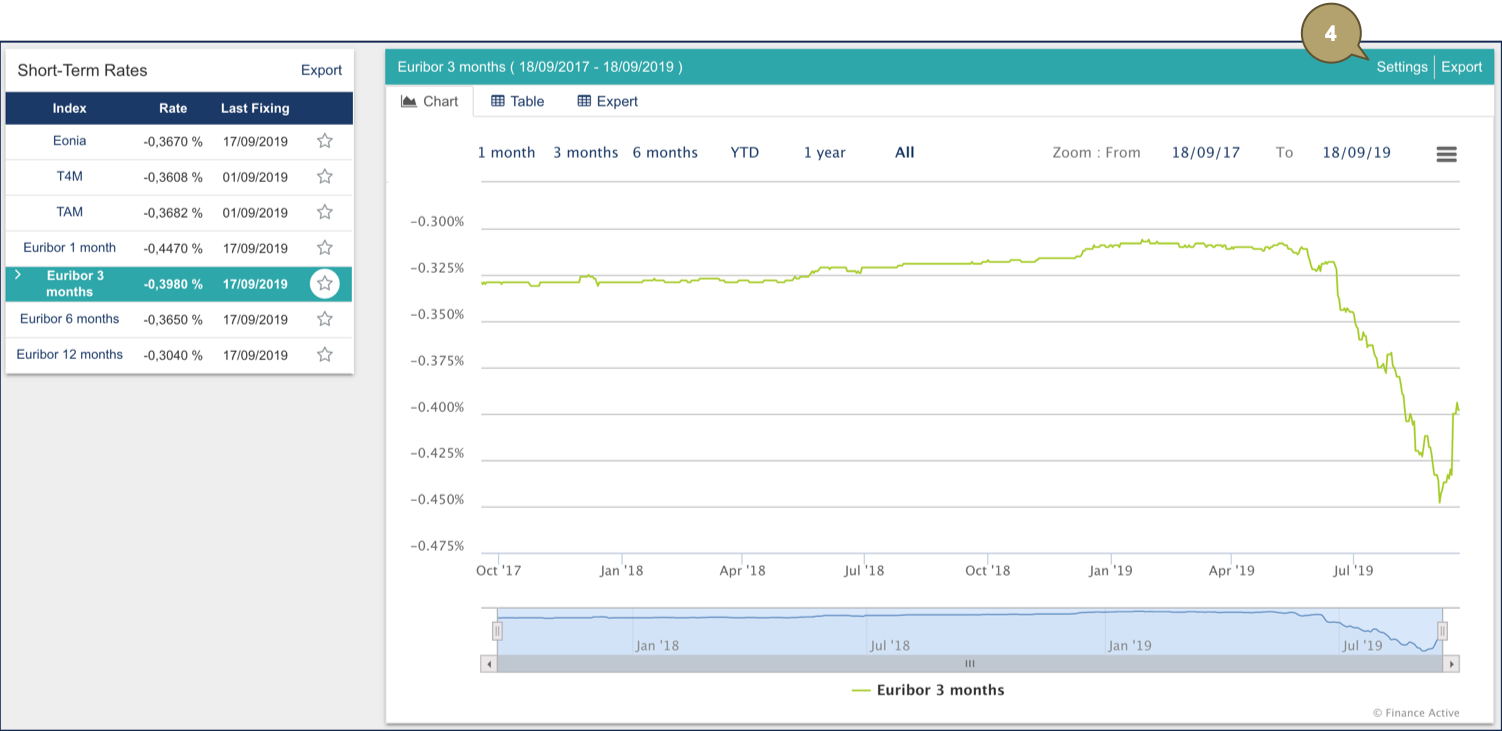Click the navigator scrollbar right arrow
The height and width of the screenshot is (731, 1502).
(1452, 664)
